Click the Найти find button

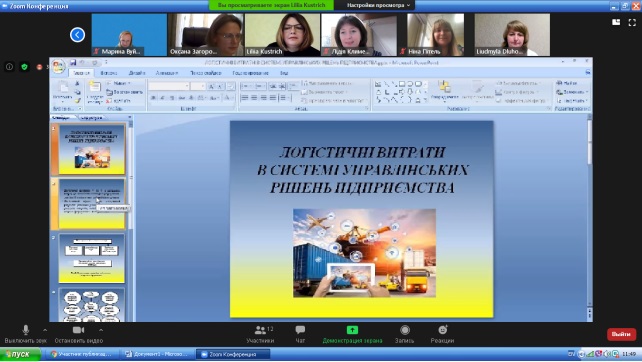pos(567,83)
